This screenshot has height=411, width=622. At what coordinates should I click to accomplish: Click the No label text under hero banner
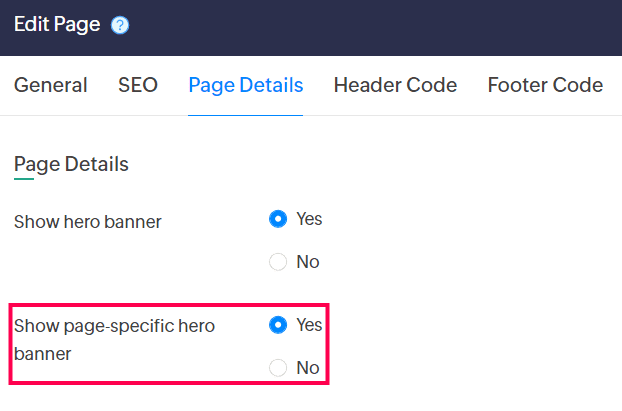(308, 262)
